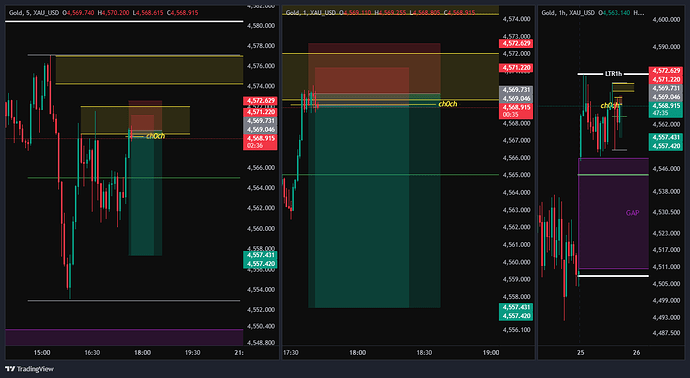Click the 18:30 time axis label

pos(424,352)
